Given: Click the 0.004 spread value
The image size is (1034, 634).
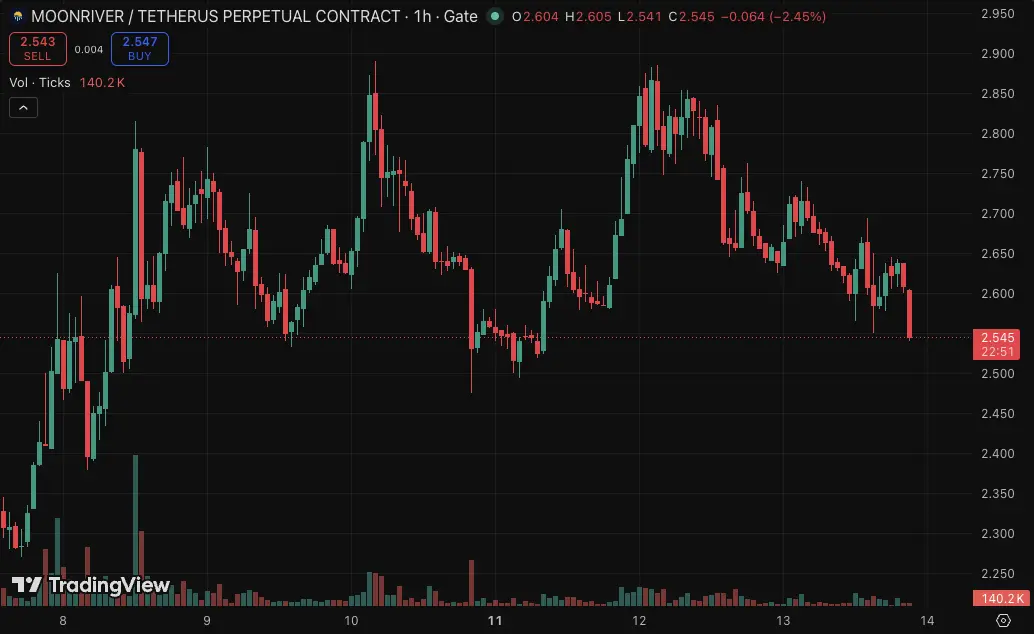Looking at the screenshot, I should (88, 49).
